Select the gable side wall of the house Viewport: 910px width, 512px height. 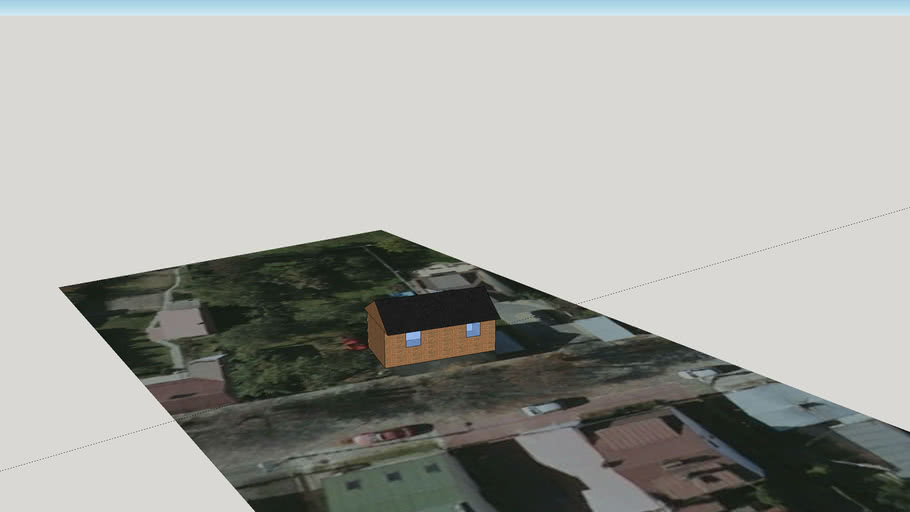(x=376, y=338)
